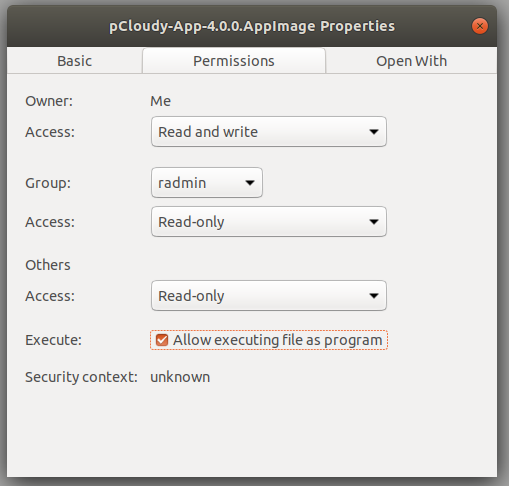
Task: Click the pCloudy-App-4.0.0.AppImage Properties title bar
Action: (x=252, y=26)
